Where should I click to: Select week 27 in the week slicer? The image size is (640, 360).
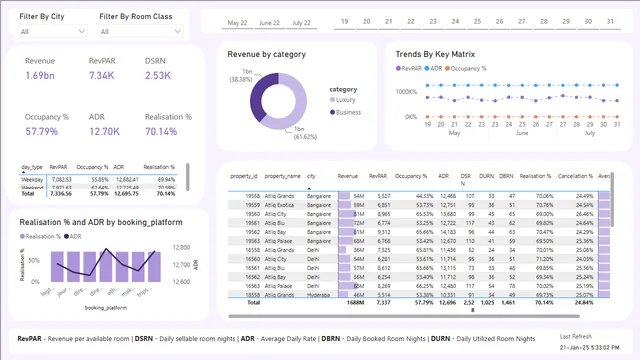[522, 22]
